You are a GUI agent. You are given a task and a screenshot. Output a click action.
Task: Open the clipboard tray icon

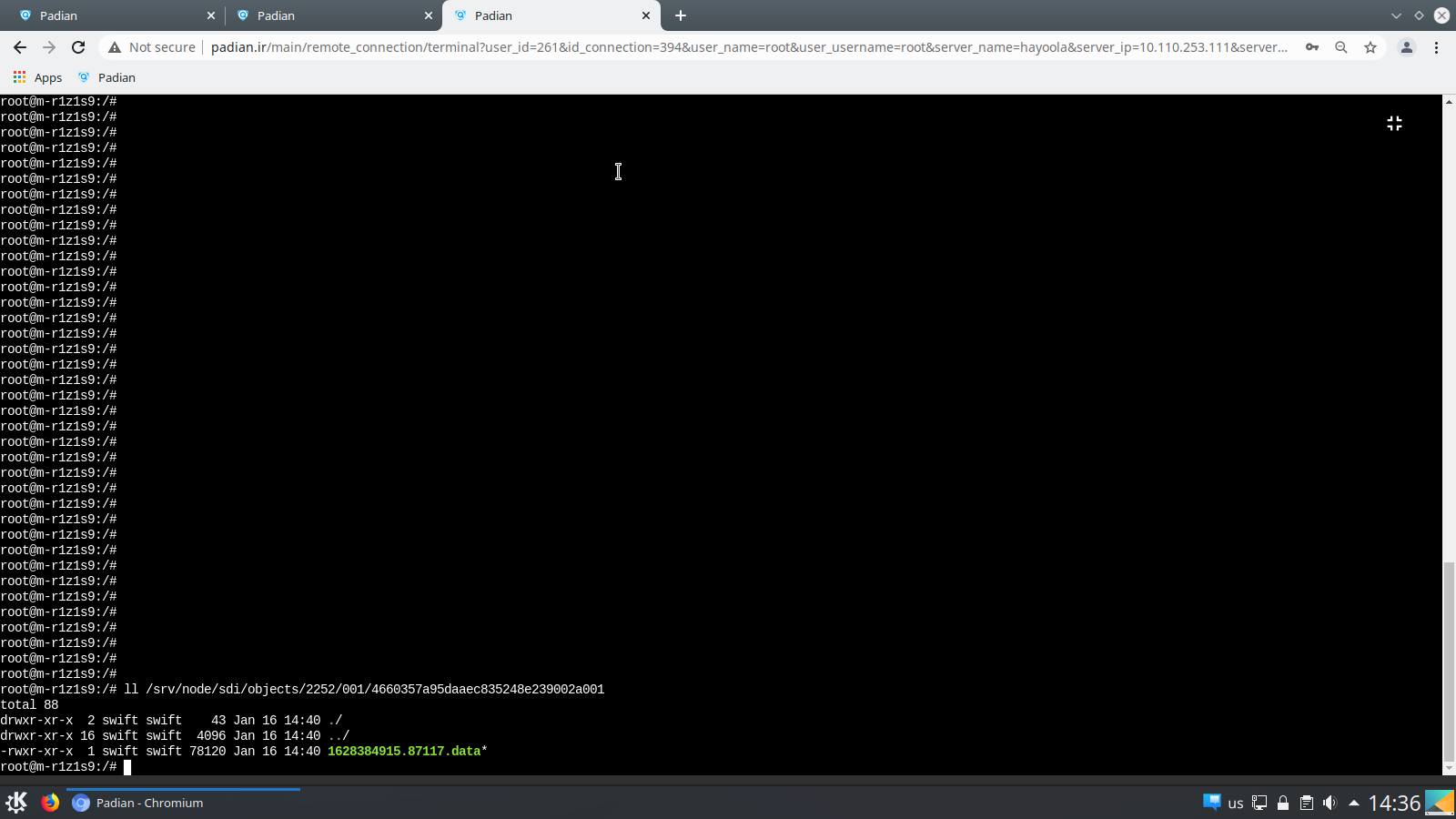pyautogui.click(x=1307, y=803)
